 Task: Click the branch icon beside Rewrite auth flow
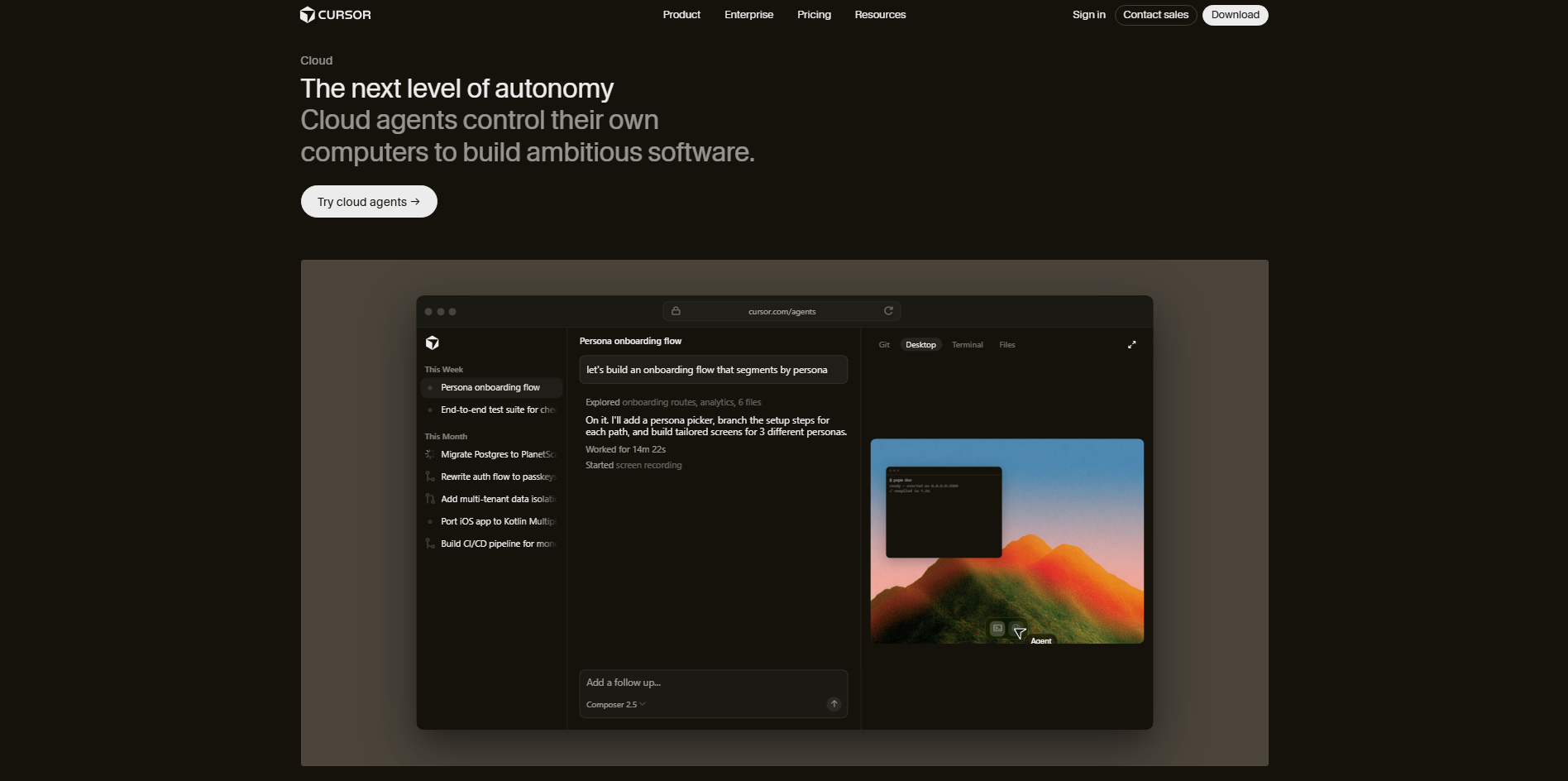[x=430, y=477]
